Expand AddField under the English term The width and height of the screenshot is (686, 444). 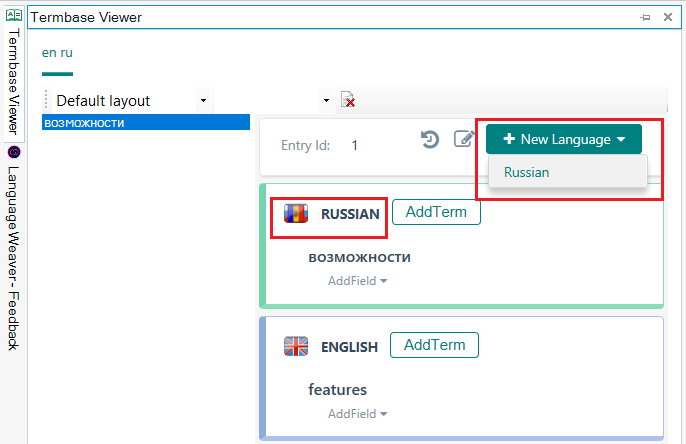pyautogui.click(x=357, y=414)
